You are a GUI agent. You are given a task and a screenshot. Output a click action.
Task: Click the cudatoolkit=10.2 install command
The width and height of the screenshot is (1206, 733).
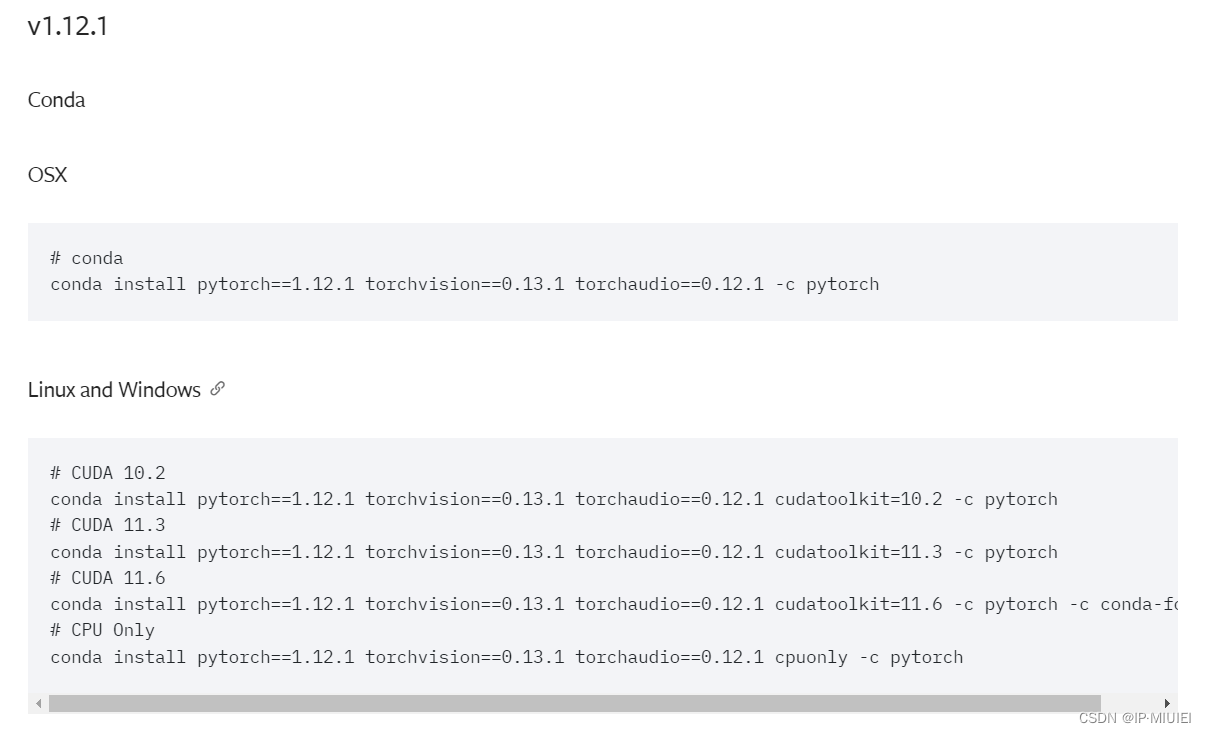(554, 499)
